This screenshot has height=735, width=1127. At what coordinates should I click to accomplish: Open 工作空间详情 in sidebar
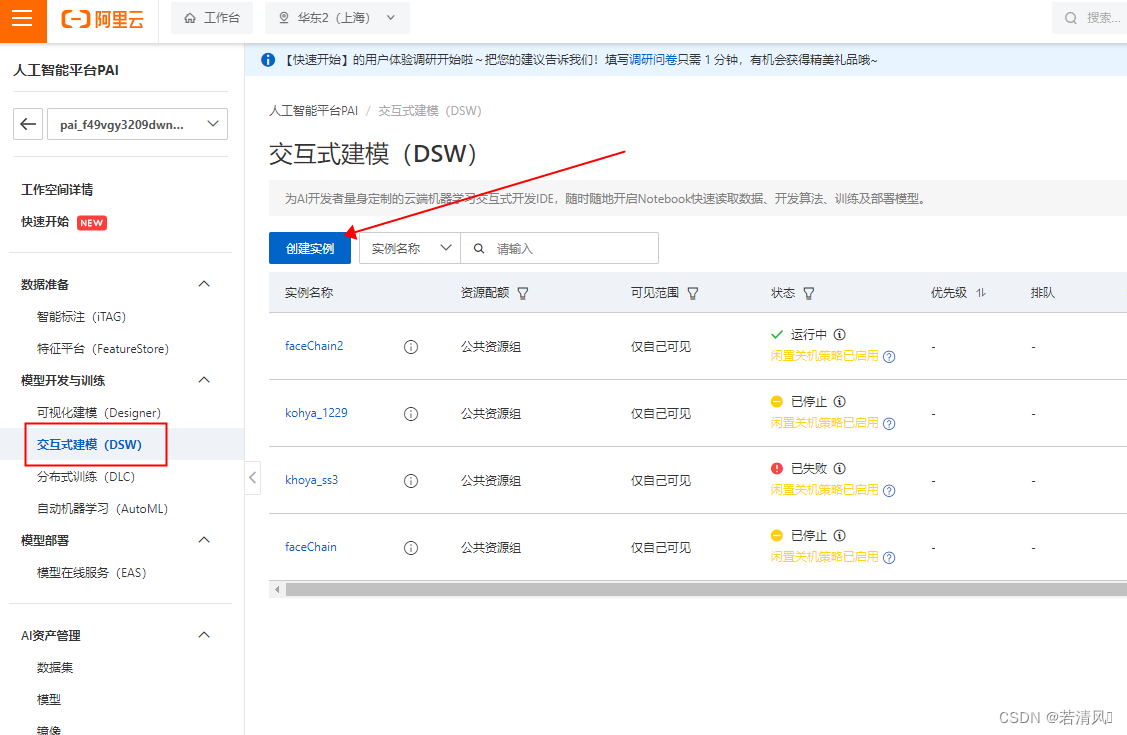57,190
